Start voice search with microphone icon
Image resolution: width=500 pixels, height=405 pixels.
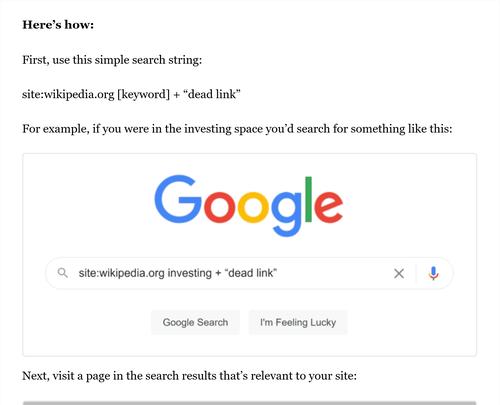[433, 273]
